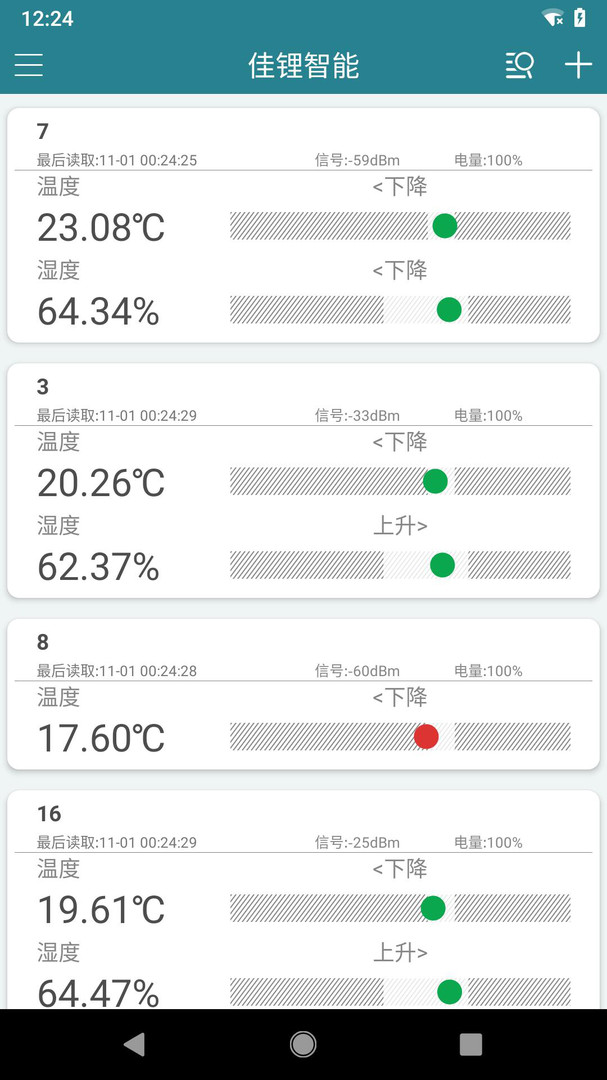The height and width of the screenshot is (1080, 607).
Task: Tap the battery icon in the status bar
Action: click(581, 17)
